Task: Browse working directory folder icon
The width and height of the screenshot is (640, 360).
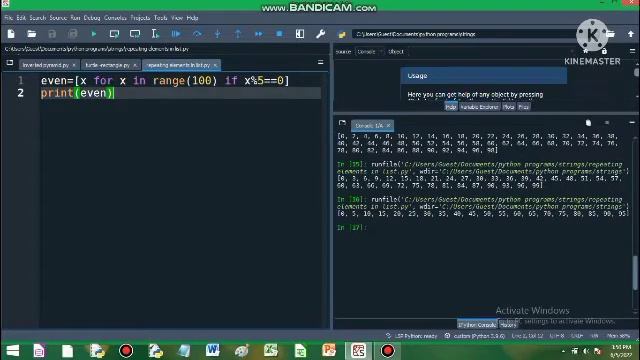Action: click(x=610, y=34)
